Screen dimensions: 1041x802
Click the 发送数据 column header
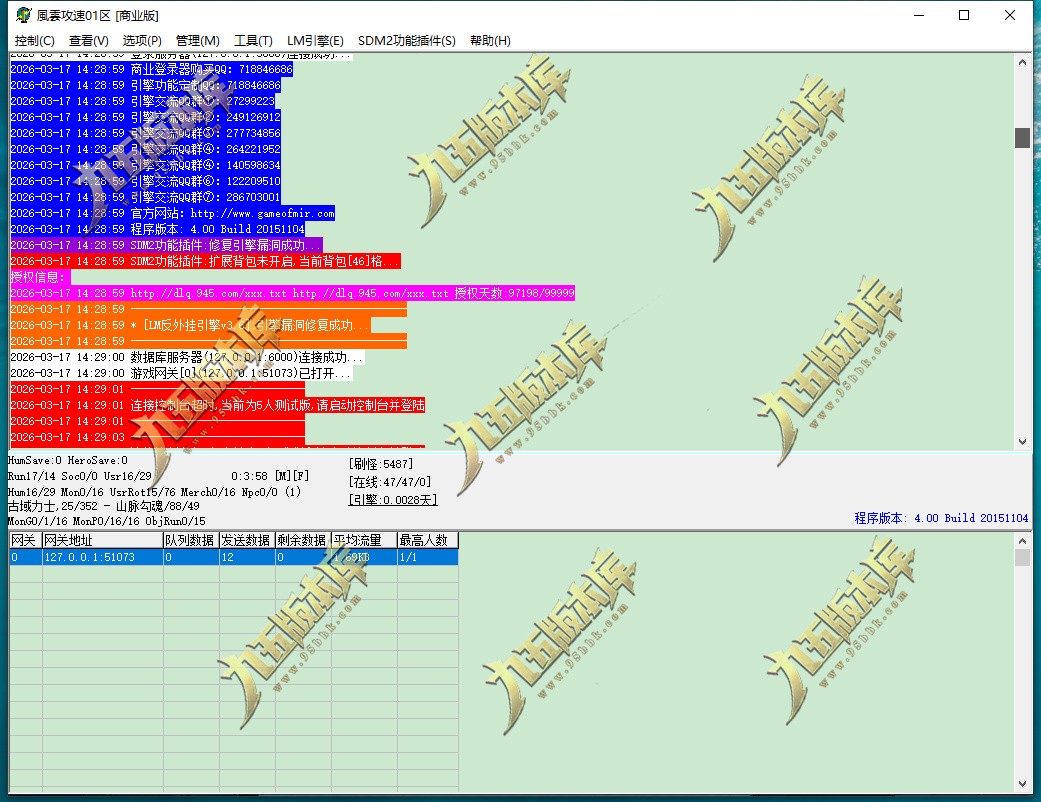click(x=246, y=540)
